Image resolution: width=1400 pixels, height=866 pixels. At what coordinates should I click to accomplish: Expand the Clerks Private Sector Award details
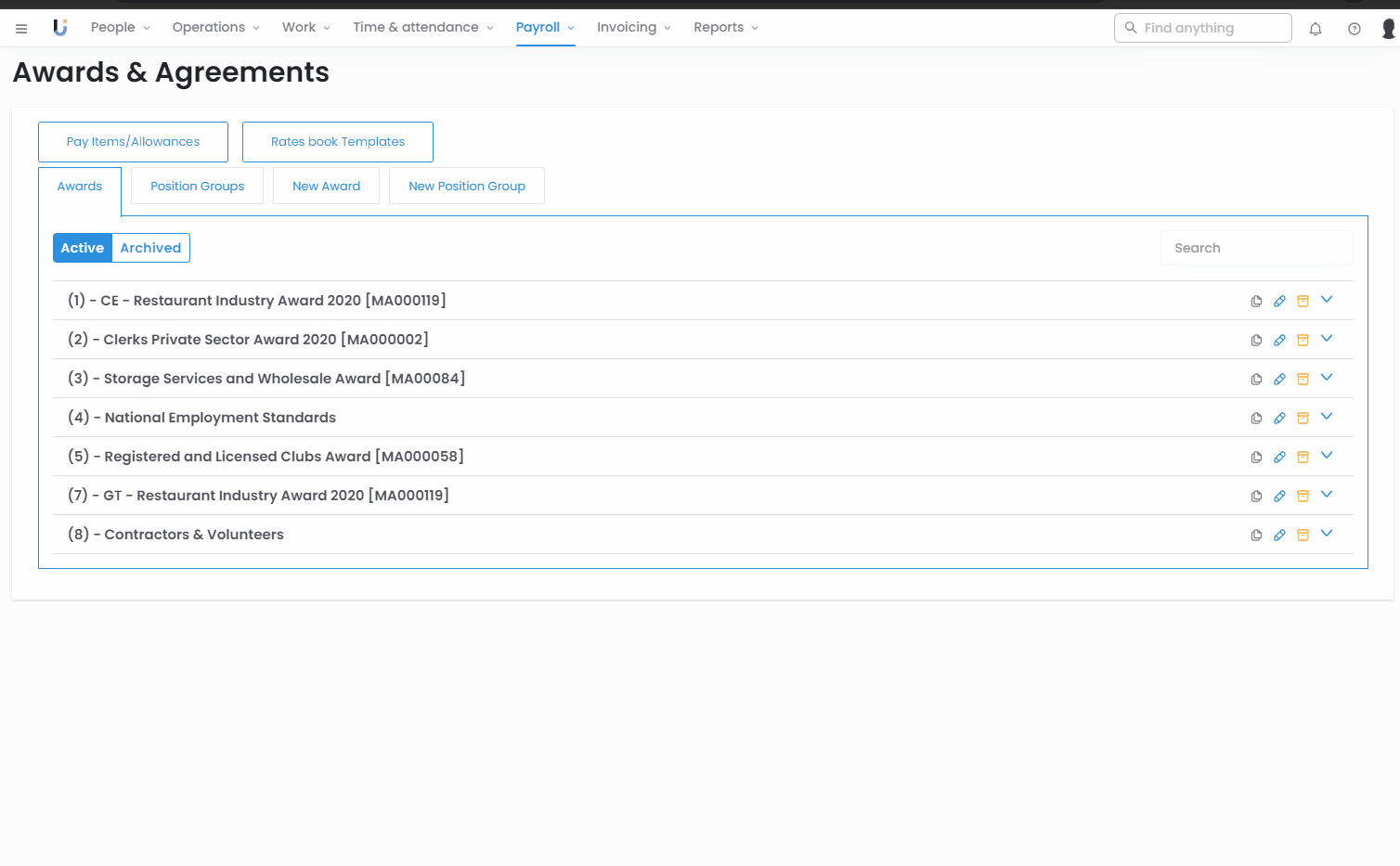1327,339
